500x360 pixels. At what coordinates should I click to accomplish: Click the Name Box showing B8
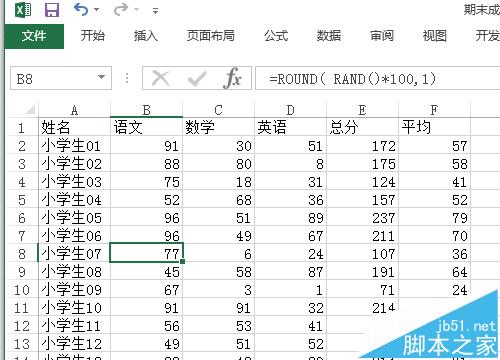(53, 79)
